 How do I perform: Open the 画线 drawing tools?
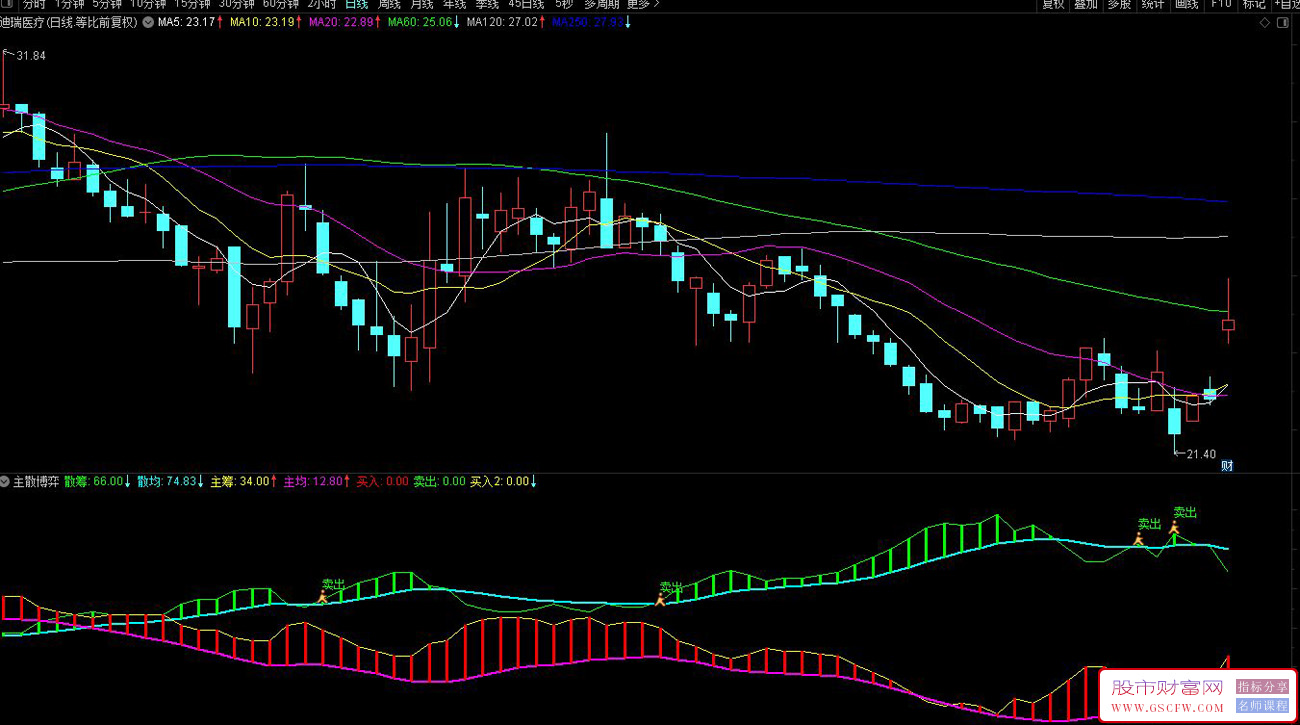1187,4
